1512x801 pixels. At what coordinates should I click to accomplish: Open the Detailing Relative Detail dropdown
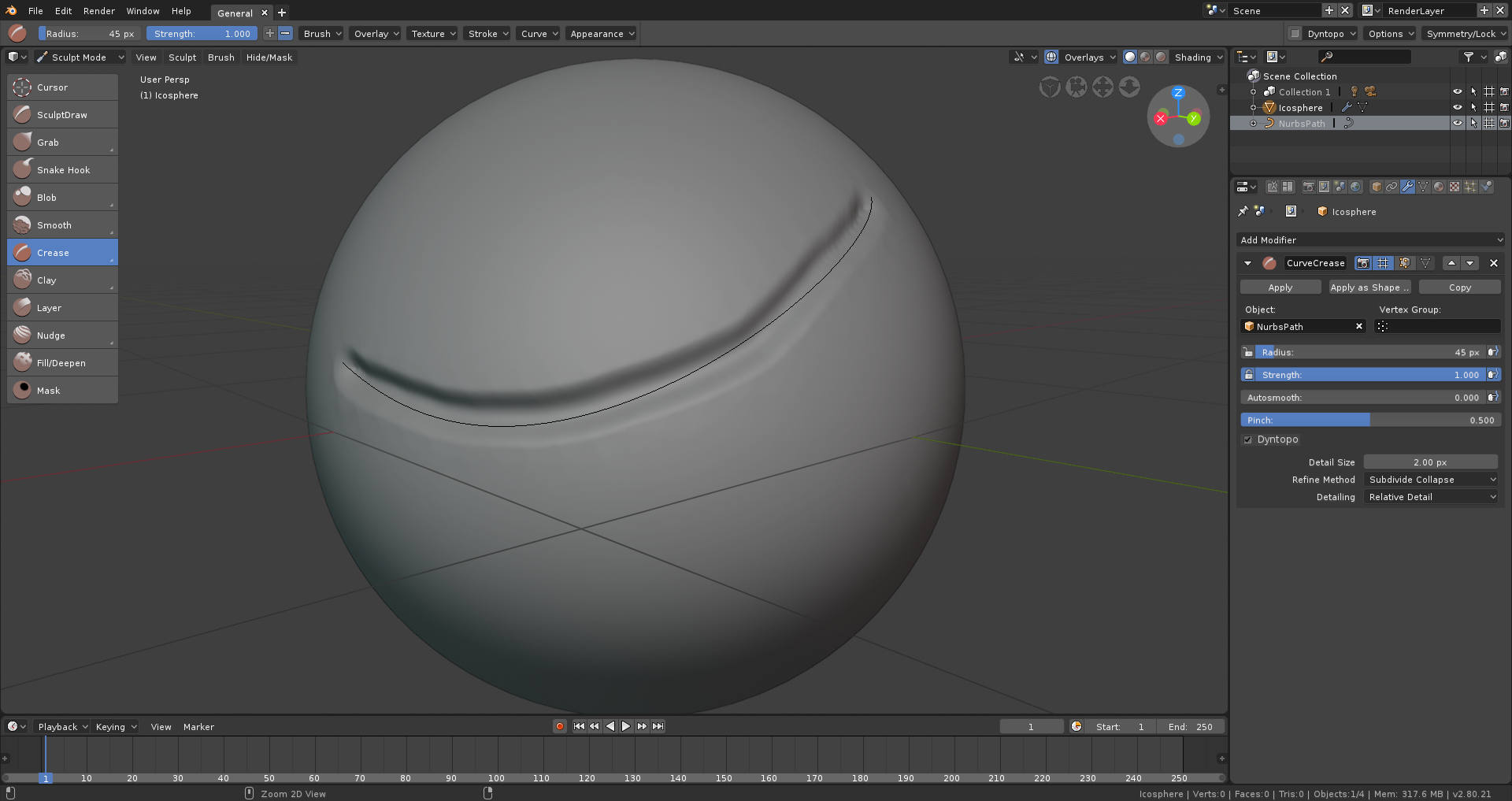pos(1431,497)
